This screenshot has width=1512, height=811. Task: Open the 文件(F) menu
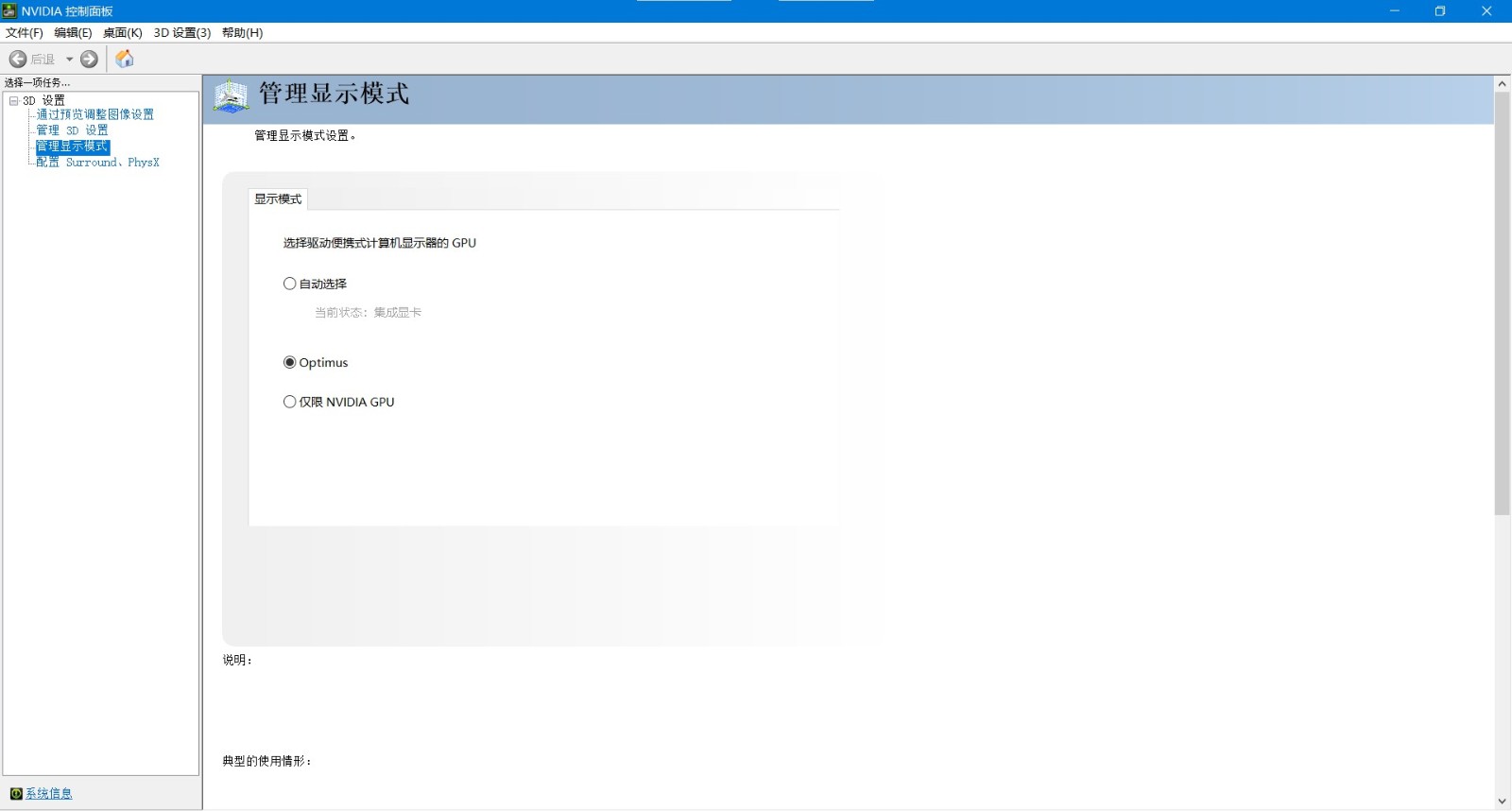pyautogui.click(x=25, y=33)
